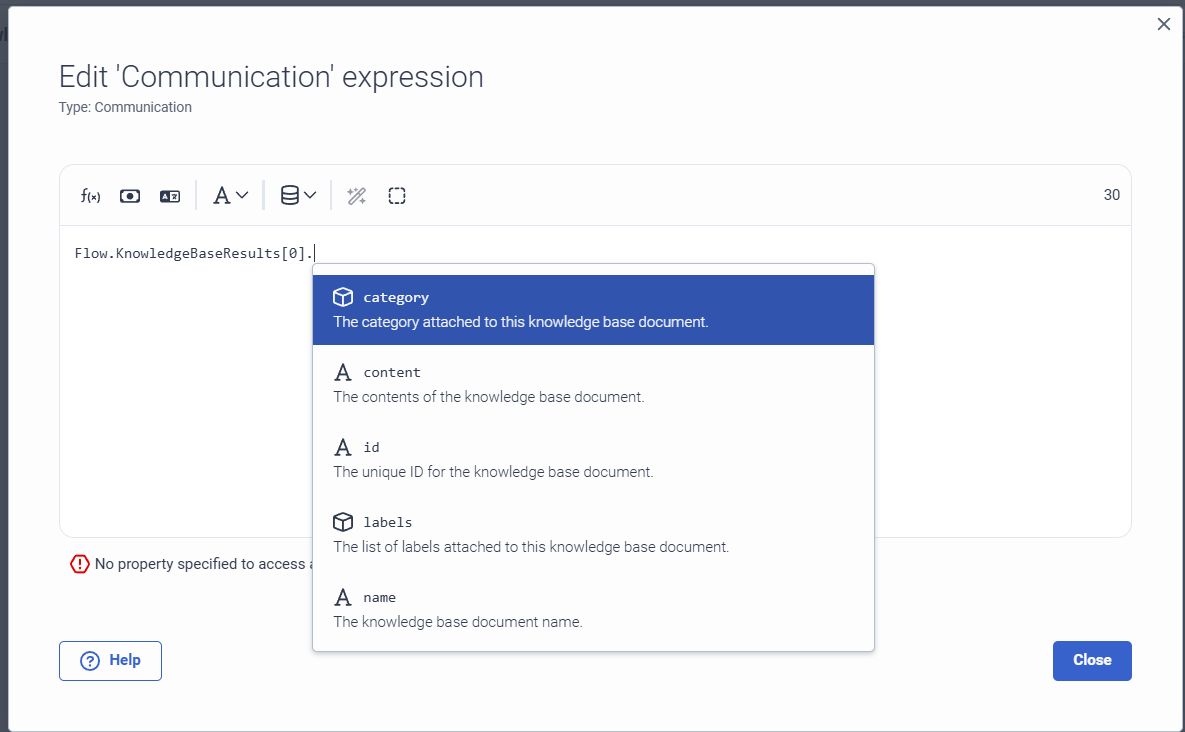Open the database toolbar dropdown
The width and height of the screenshot is (1185, 732).
click(298, 196)
